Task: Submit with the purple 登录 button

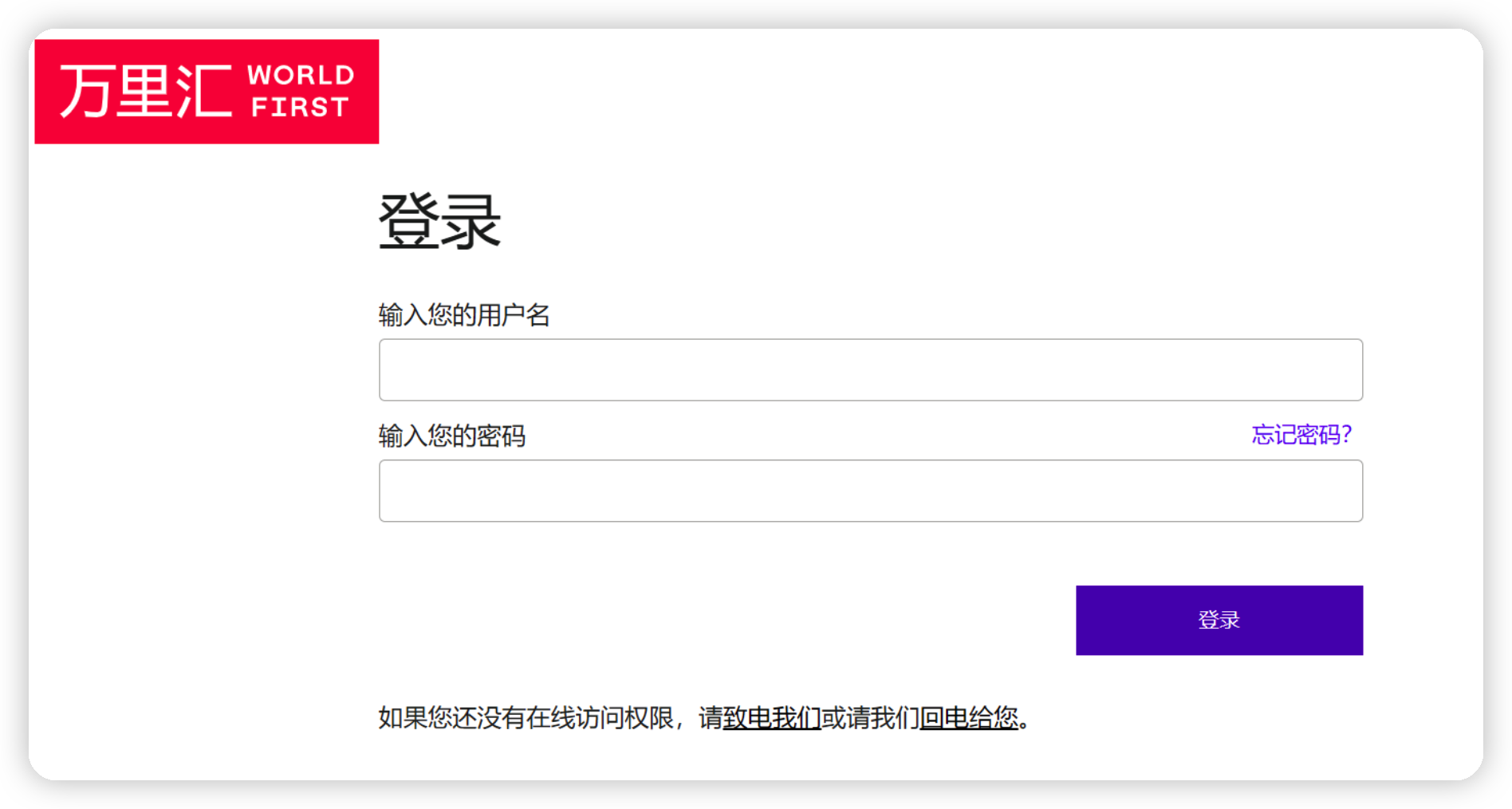Action: (x=1219, y=621)
